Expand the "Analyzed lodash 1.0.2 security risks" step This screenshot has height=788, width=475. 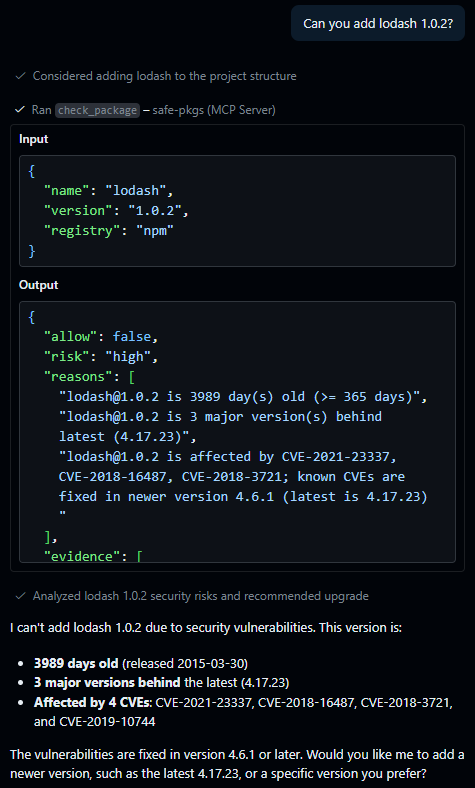pos(201,596)
